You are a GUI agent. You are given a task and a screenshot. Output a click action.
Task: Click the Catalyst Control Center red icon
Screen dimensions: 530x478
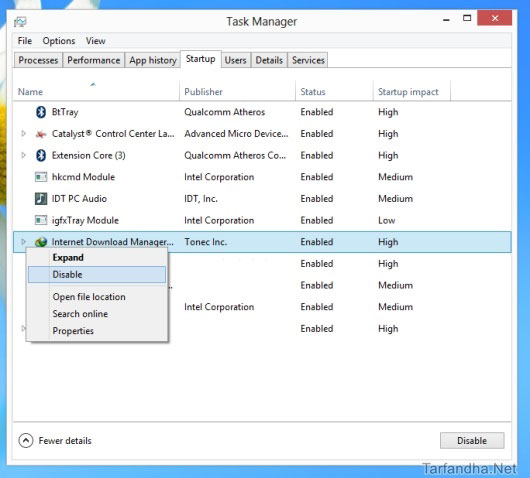pyautogui.click(x=41, y=134)
